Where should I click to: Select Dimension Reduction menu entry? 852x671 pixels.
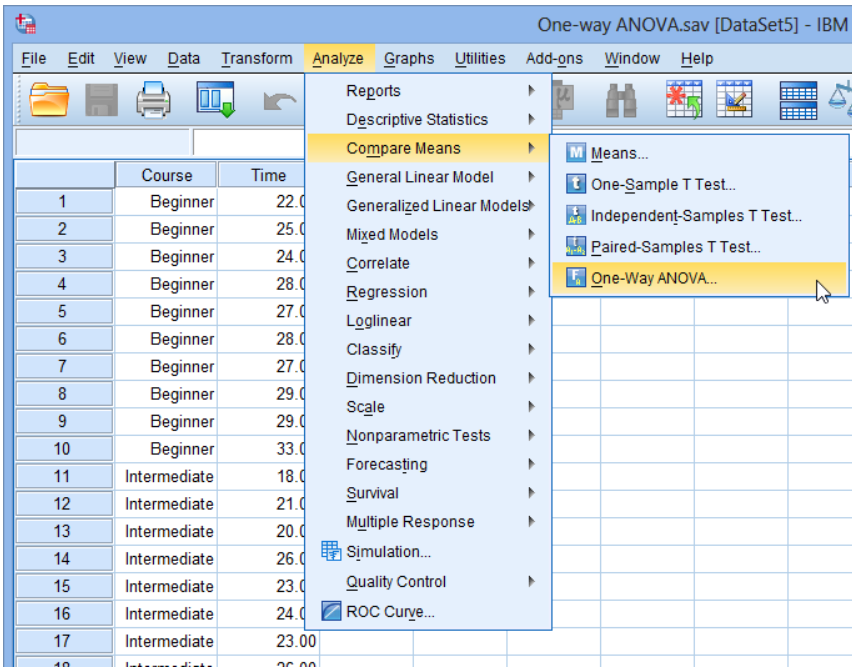tap(428, 378)
